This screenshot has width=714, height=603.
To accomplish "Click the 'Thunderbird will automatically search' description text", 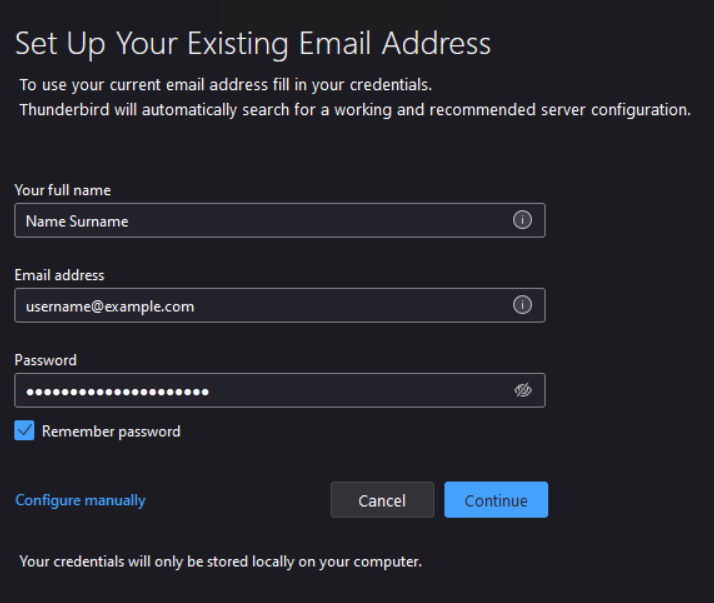I will [355, 110].
